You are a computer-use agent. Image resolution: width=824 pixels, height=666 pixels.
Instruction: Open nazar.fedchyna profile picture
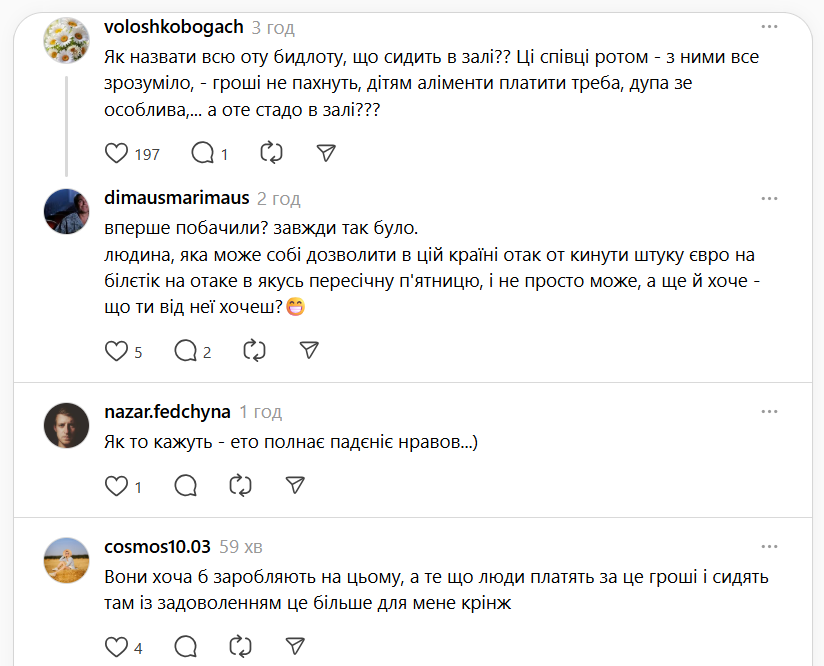point(69,425)
